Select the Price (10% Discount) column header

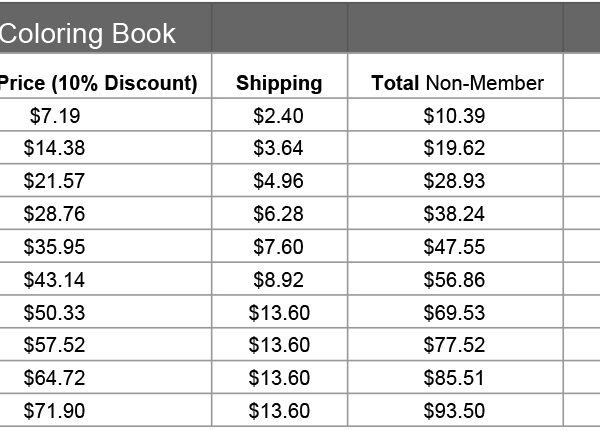point(98,83)
